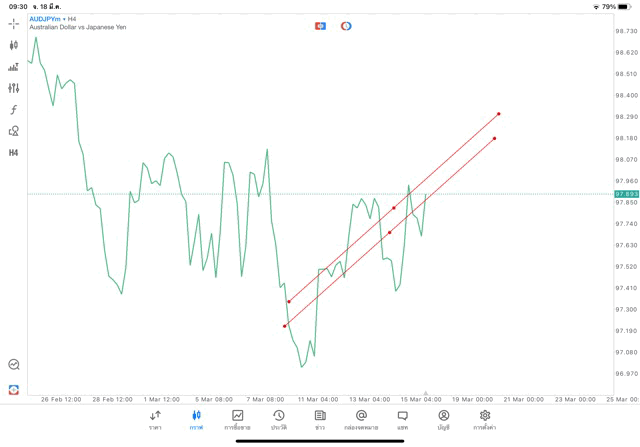The width and height of the screenshot is (640, 447).
Task: Select the upper red trendline end handle
Action: tap(499, 114)
